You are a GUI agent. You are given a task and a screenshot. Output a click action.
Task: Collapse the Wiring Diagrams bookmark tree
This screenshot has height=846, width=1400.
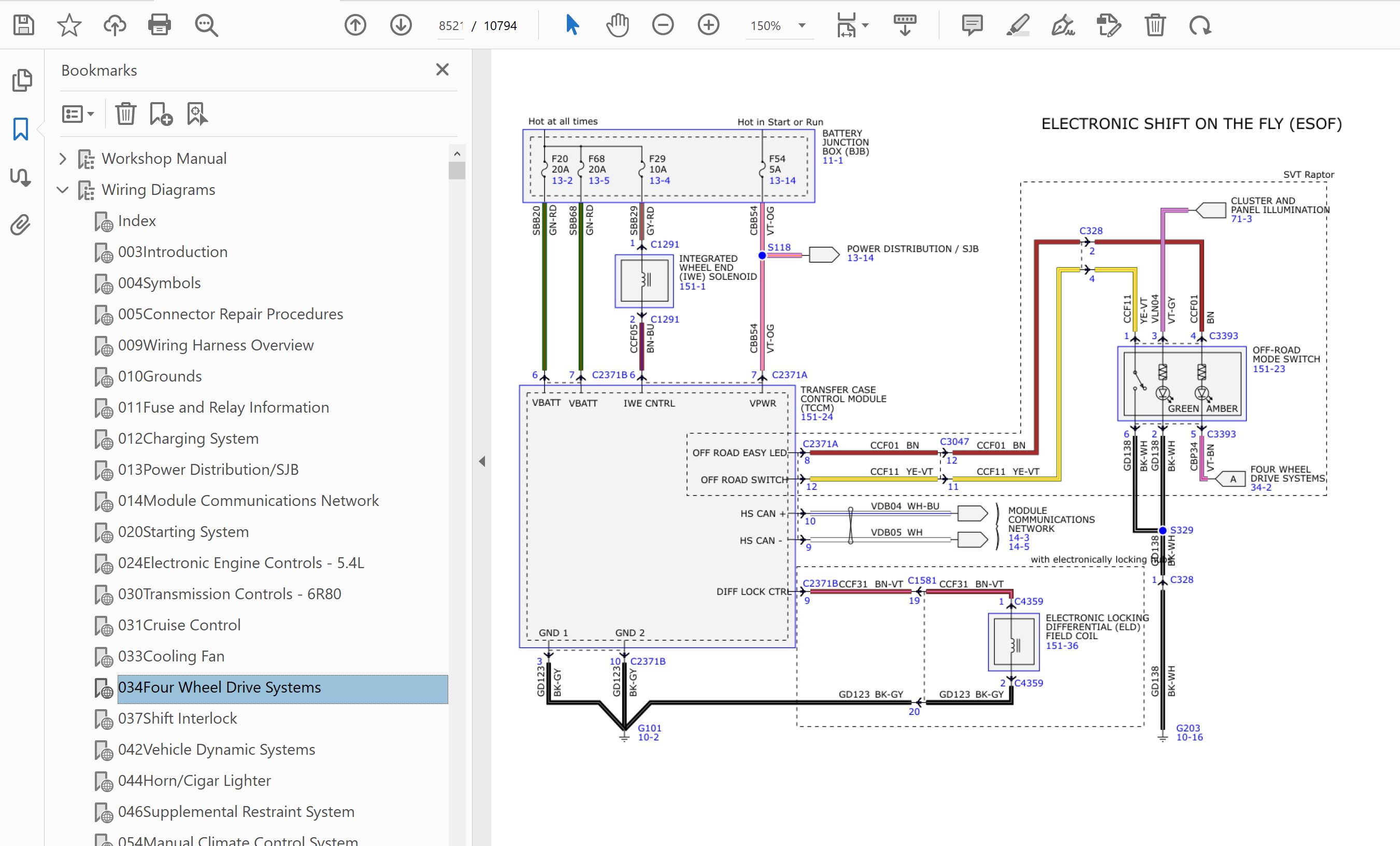point(63,190)
